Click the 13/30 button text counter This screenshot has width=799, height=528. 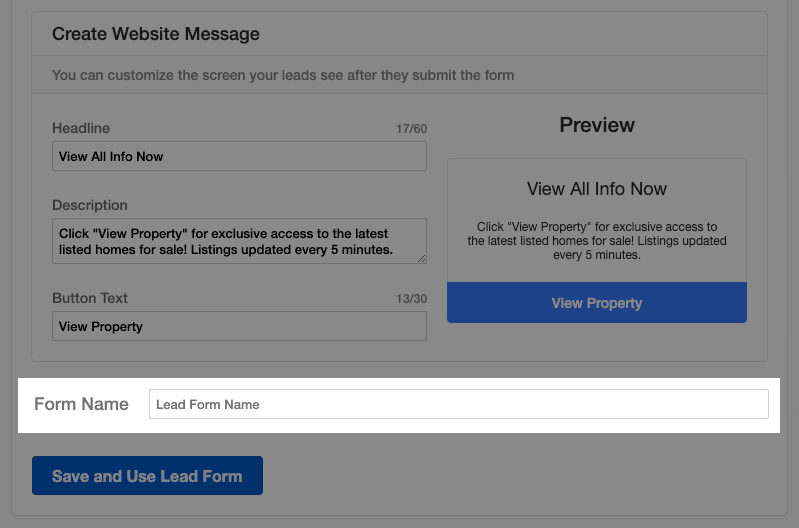412,299
